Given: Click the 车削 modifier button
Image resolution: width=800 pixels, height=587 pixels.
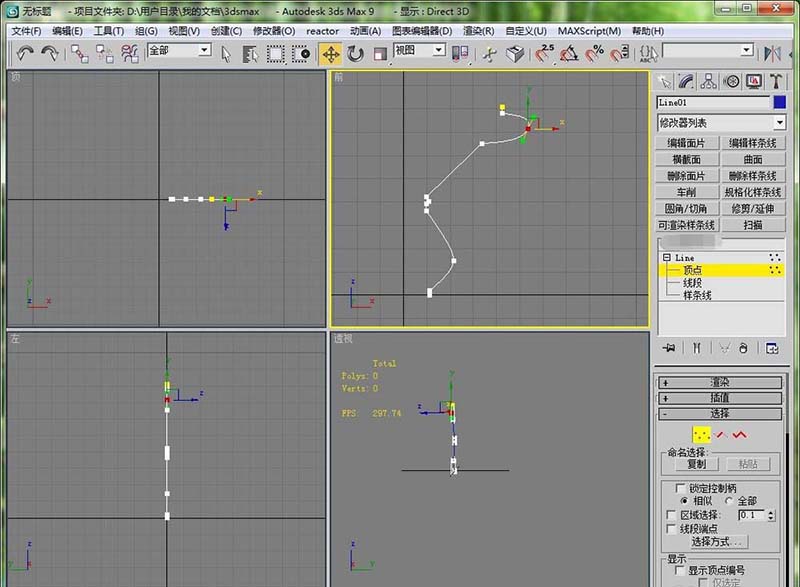Looking at the screenshot, I should coord(686,192).
